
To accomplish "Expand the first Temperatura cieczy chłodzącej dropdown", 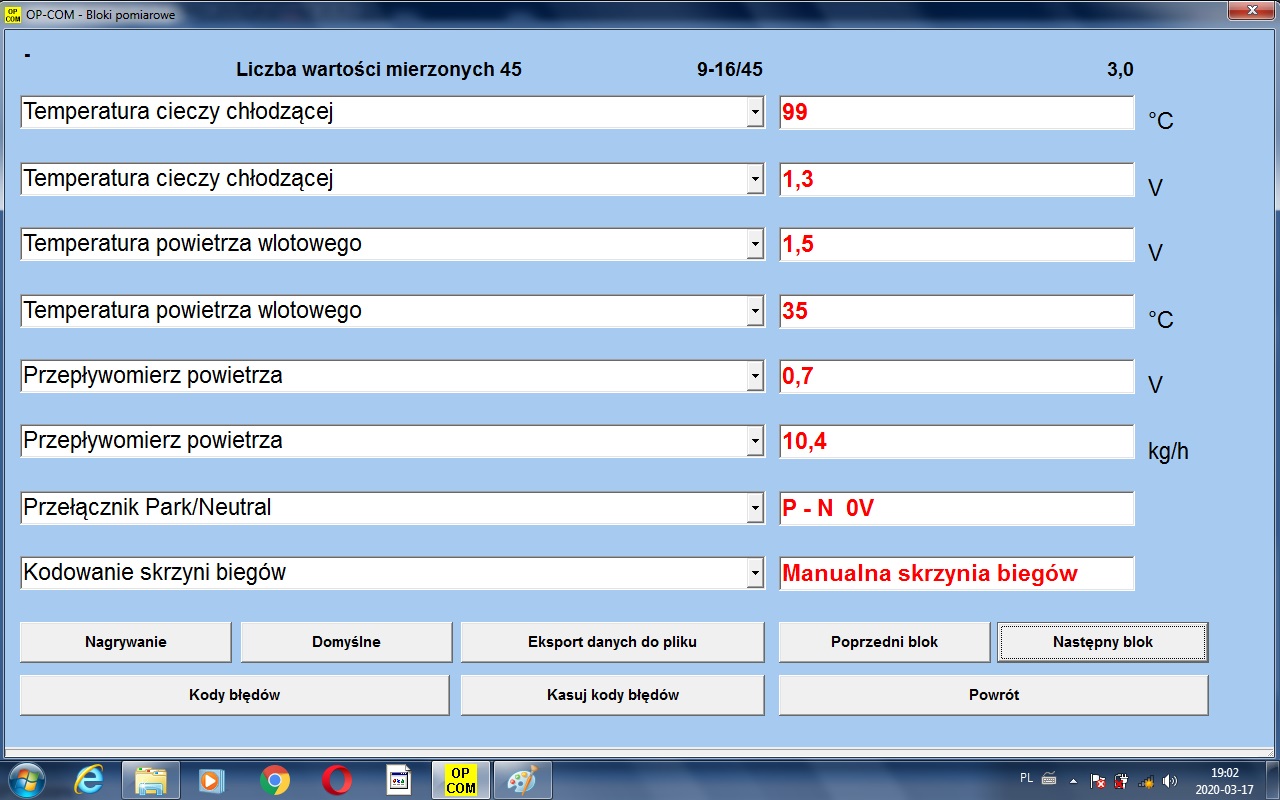I will click(x=755, y=113).
